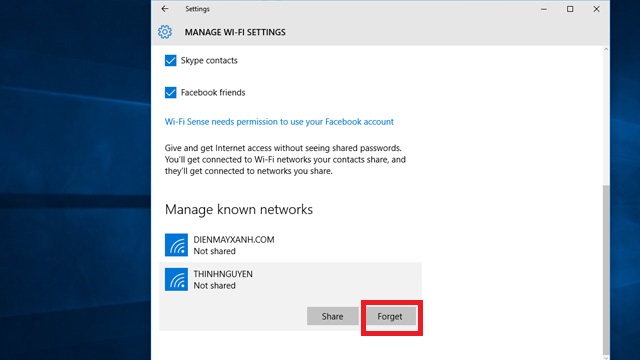Click the Skype contacts label
Viewport: 640px width, 360px height.
point(209,60)
